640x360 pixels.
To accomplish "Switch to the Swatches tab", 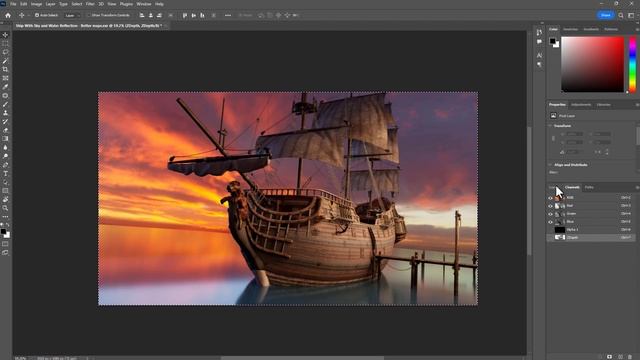I will [x=570, y=29].
